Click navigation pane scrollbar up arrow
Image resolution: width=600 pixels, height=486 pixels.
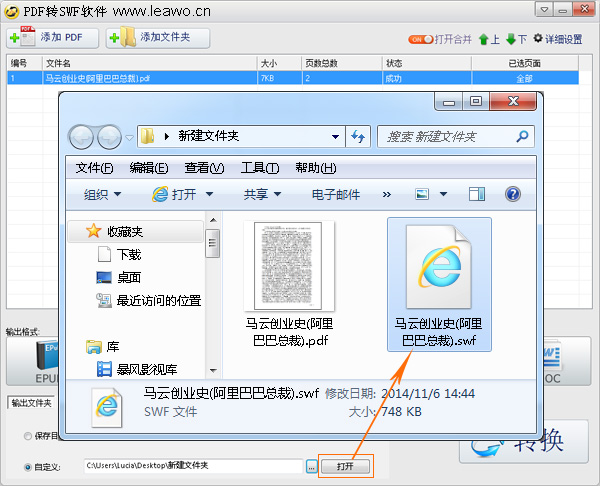point(213,220)
